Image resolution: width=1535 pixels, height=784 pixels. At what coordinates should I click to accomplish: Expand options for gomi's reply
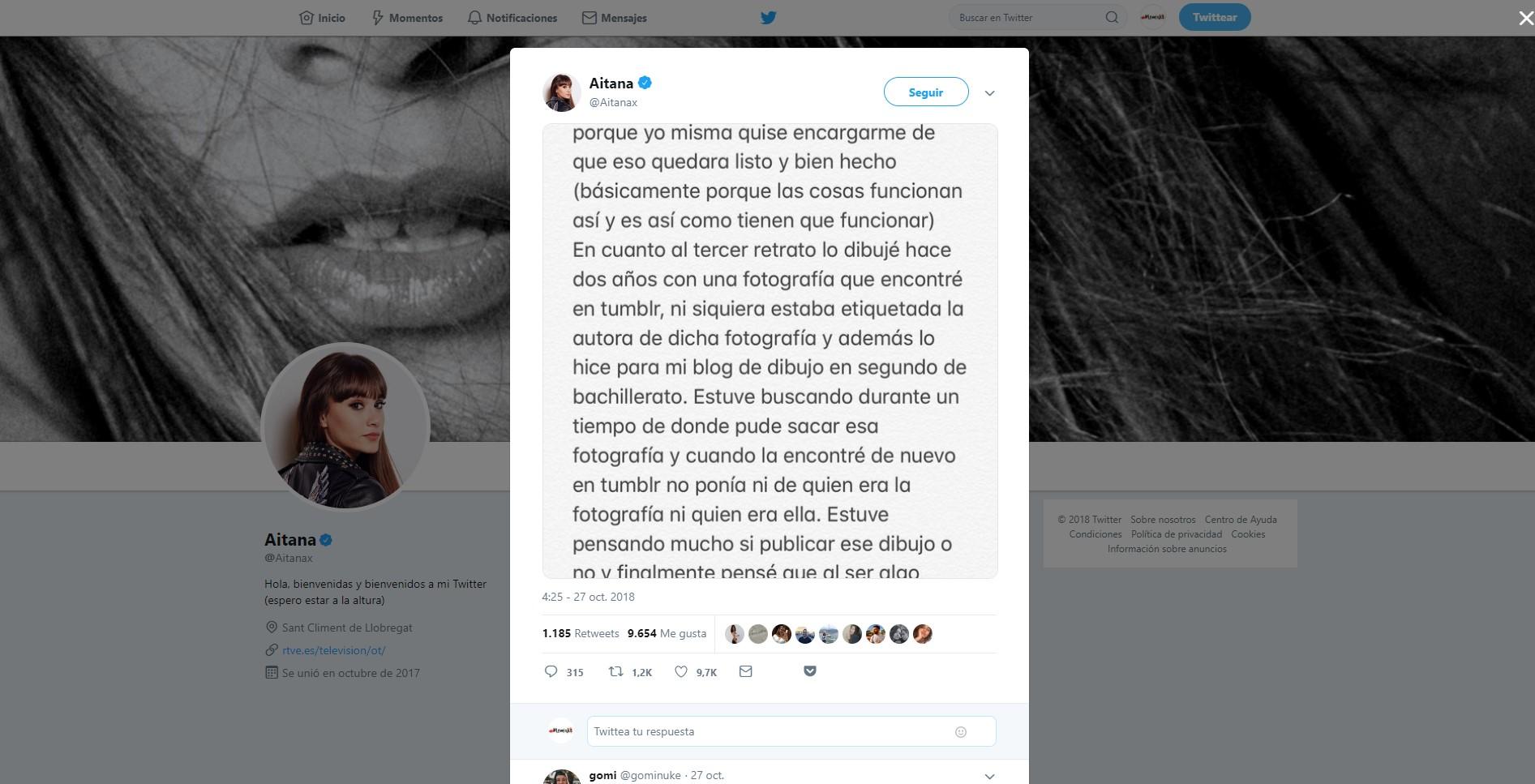(989, 777)
